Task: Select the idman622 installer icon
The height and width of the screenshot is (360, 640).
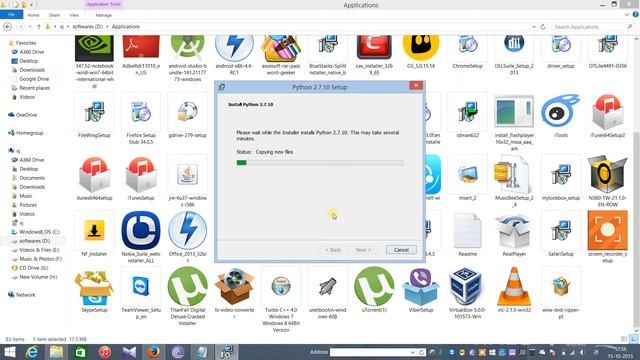Action: 467,112
